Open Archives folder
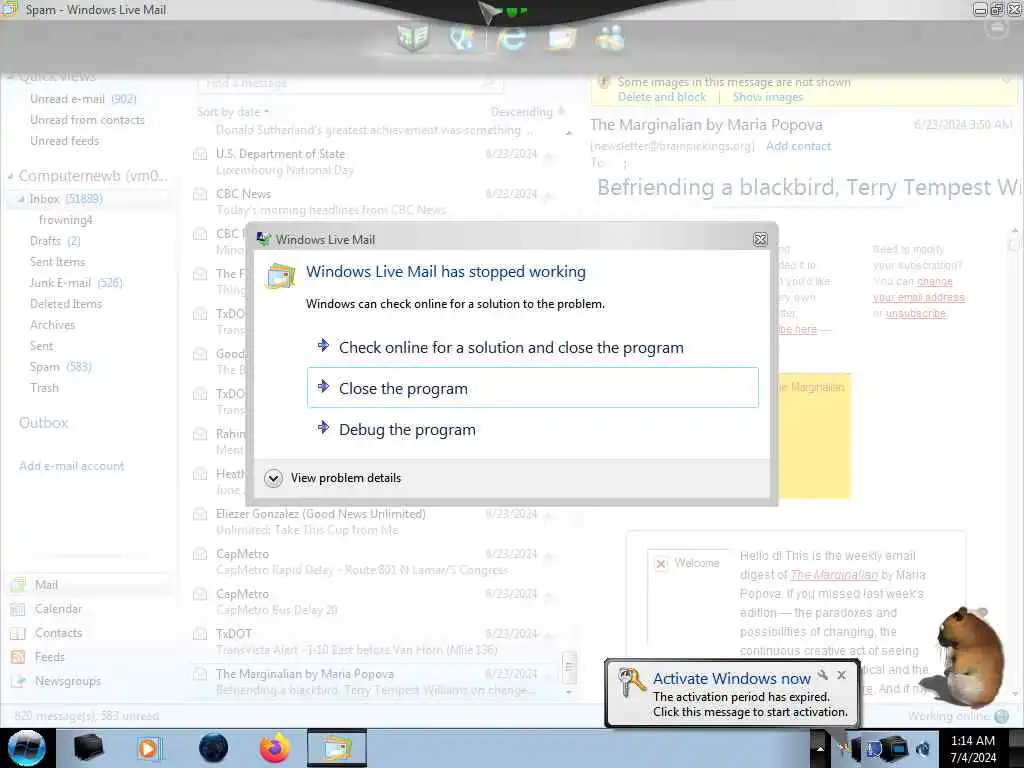The width and height of the screenshot is (1024, 768). [52, 325]
